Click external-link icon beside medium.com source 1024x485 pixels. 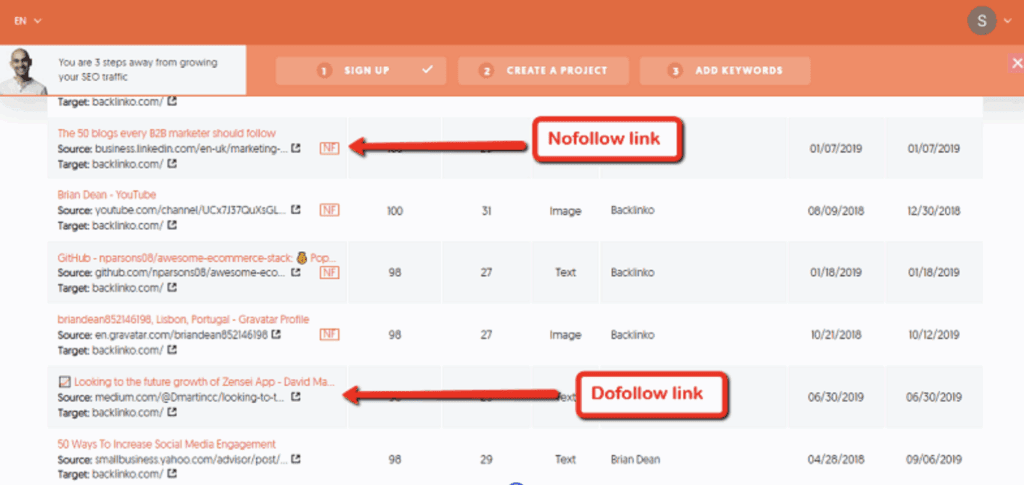296,397
